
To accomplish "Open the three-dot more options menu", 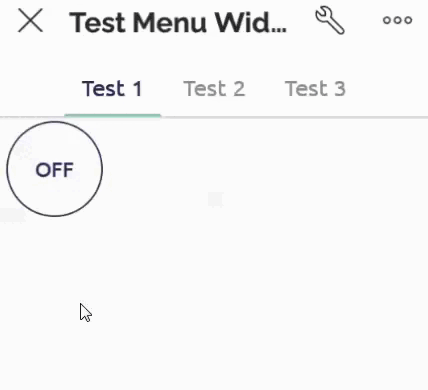I will tap(397, 20).
